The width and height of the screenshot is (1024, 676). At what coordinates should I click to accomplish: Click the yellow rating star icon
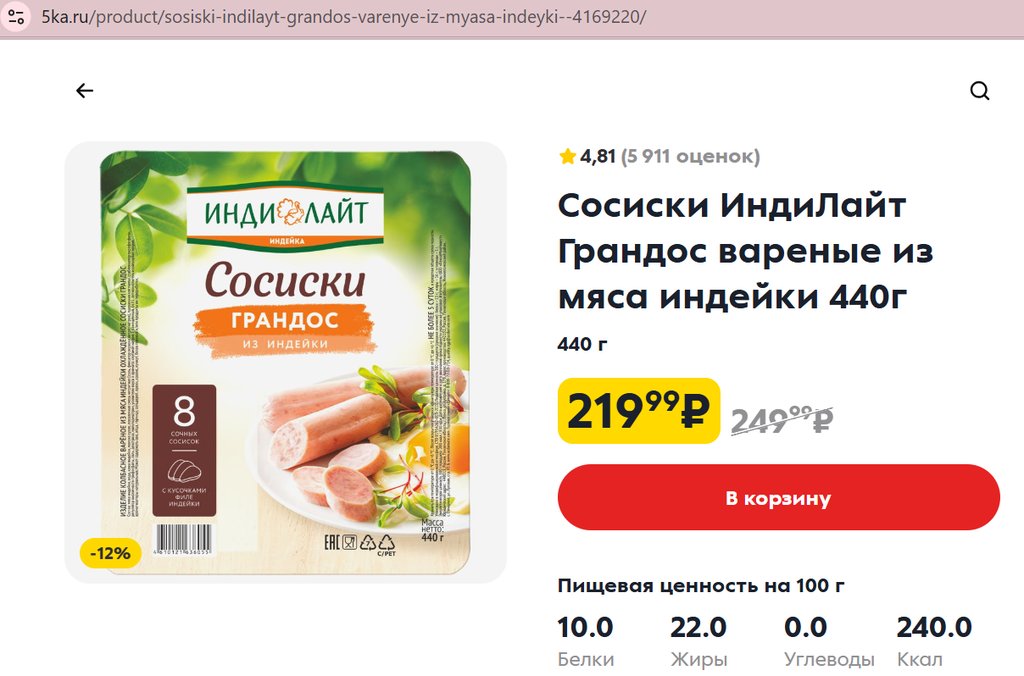pyautogui.click(x=568, y=156)
